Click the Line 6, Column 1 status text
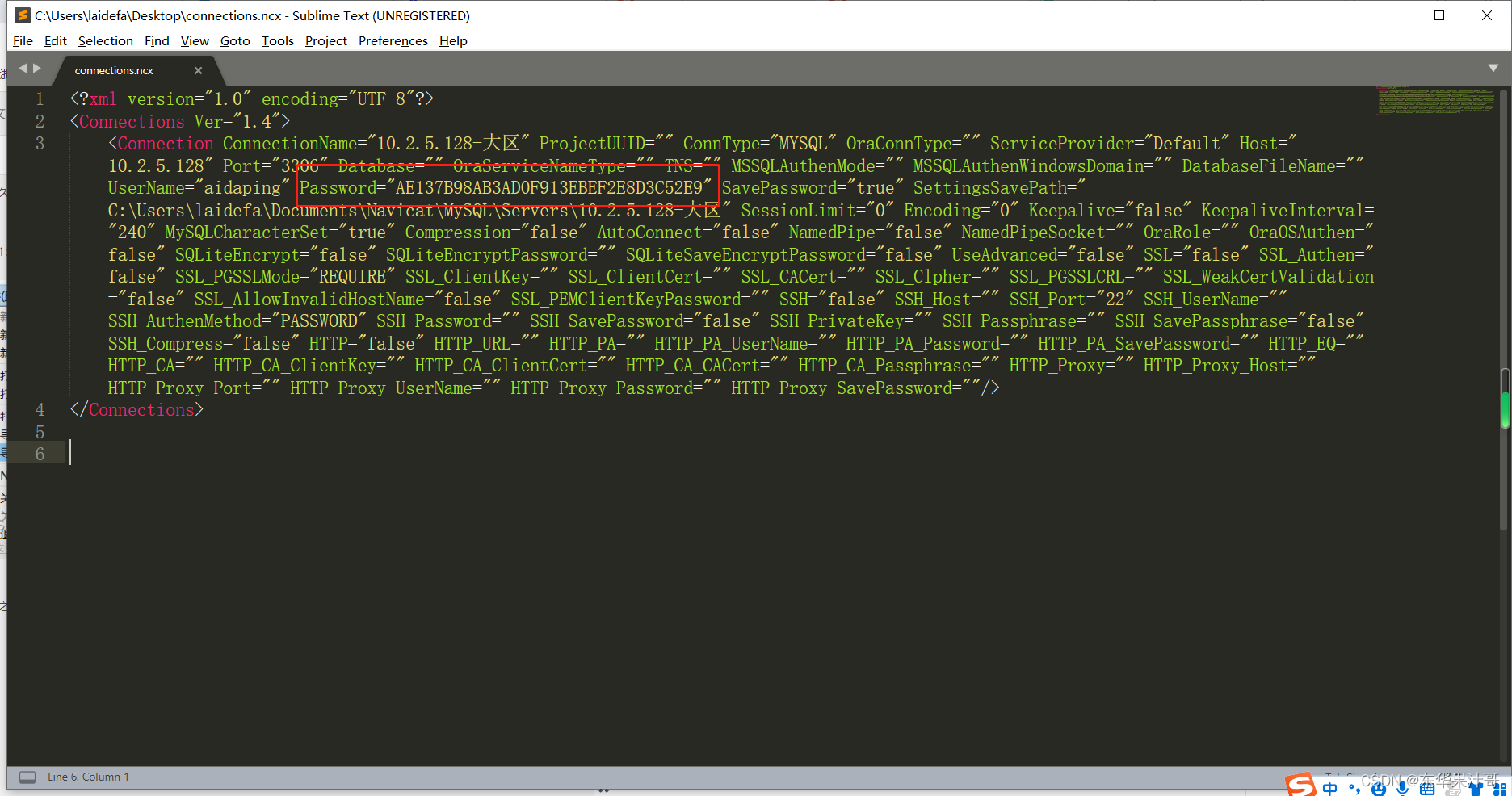 tap(88, 777)
